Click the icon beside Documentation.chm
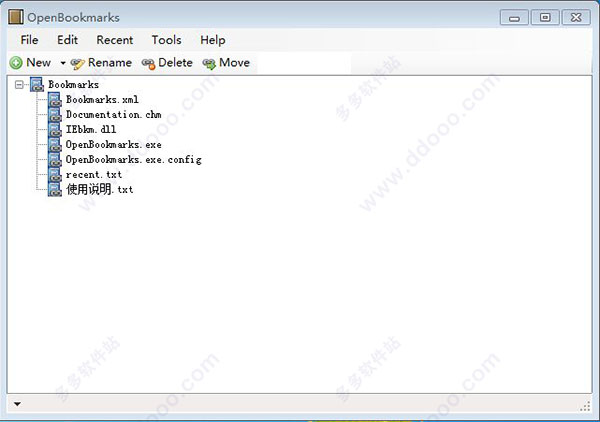The height and width of the screenshot is (422, 600). point(55,114)
